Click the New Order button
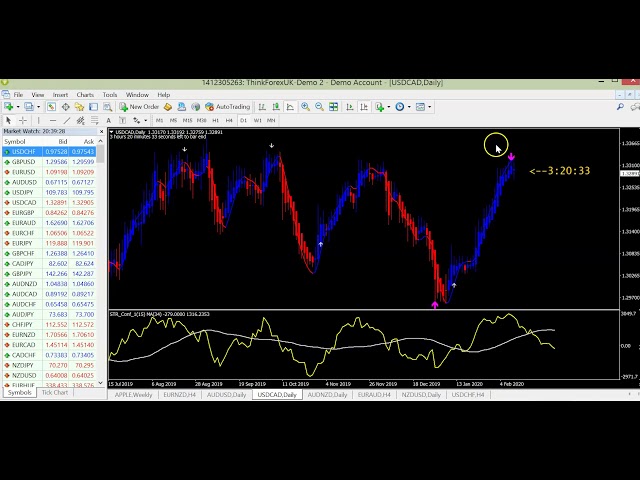640x480 pixels. pyautogui.click(x=139, y=107)
